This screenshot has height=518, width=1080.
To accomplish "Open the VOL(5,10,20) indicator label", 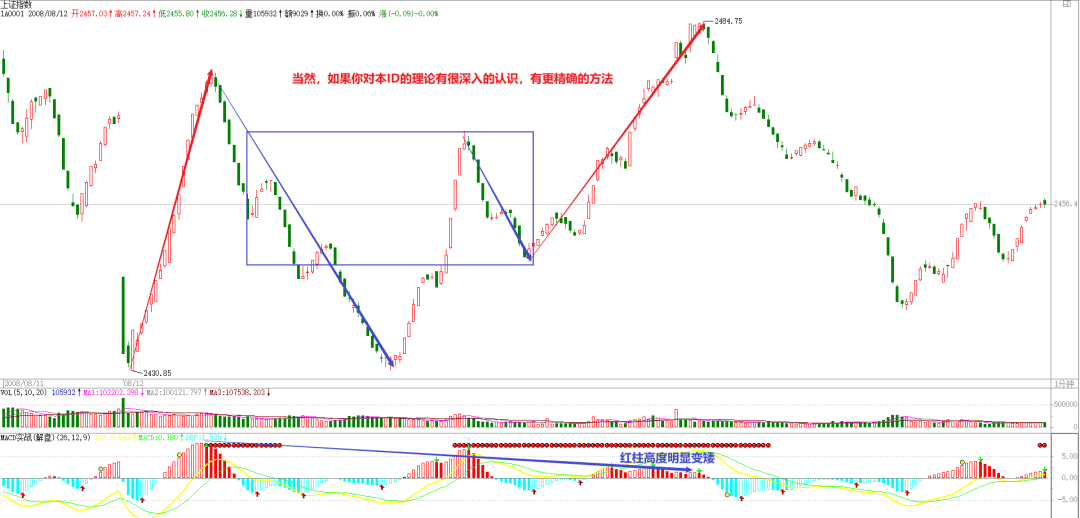I will pos(26,393).
